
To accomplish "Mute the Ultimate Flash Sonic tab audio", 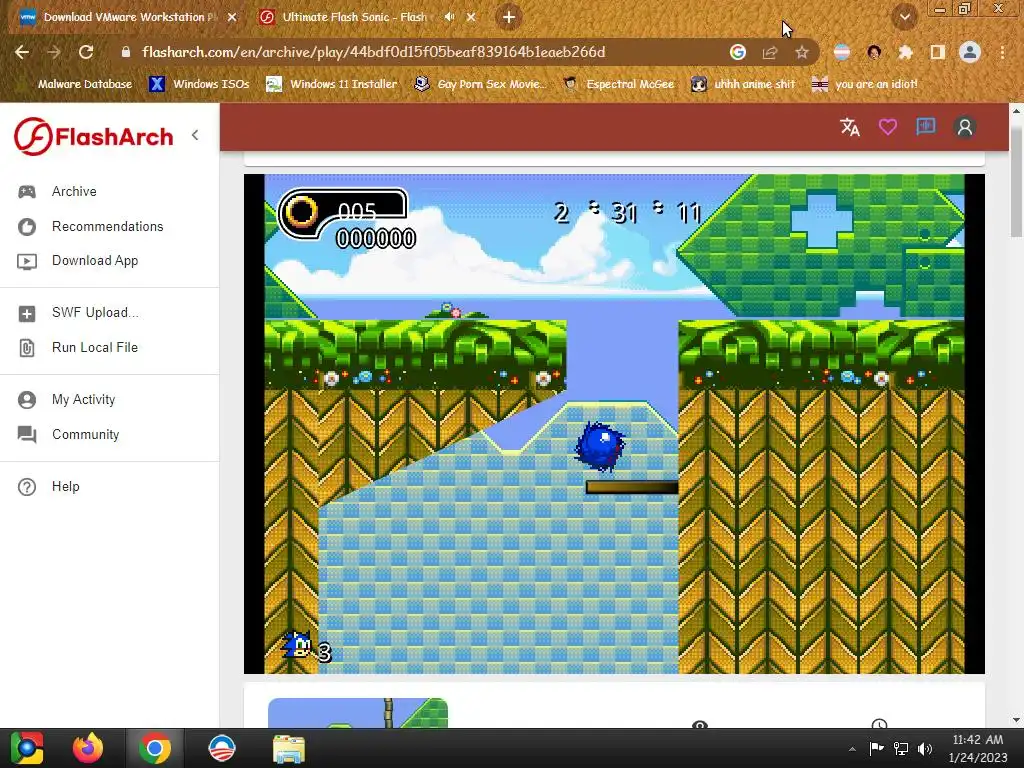I will tap(449, 17).
